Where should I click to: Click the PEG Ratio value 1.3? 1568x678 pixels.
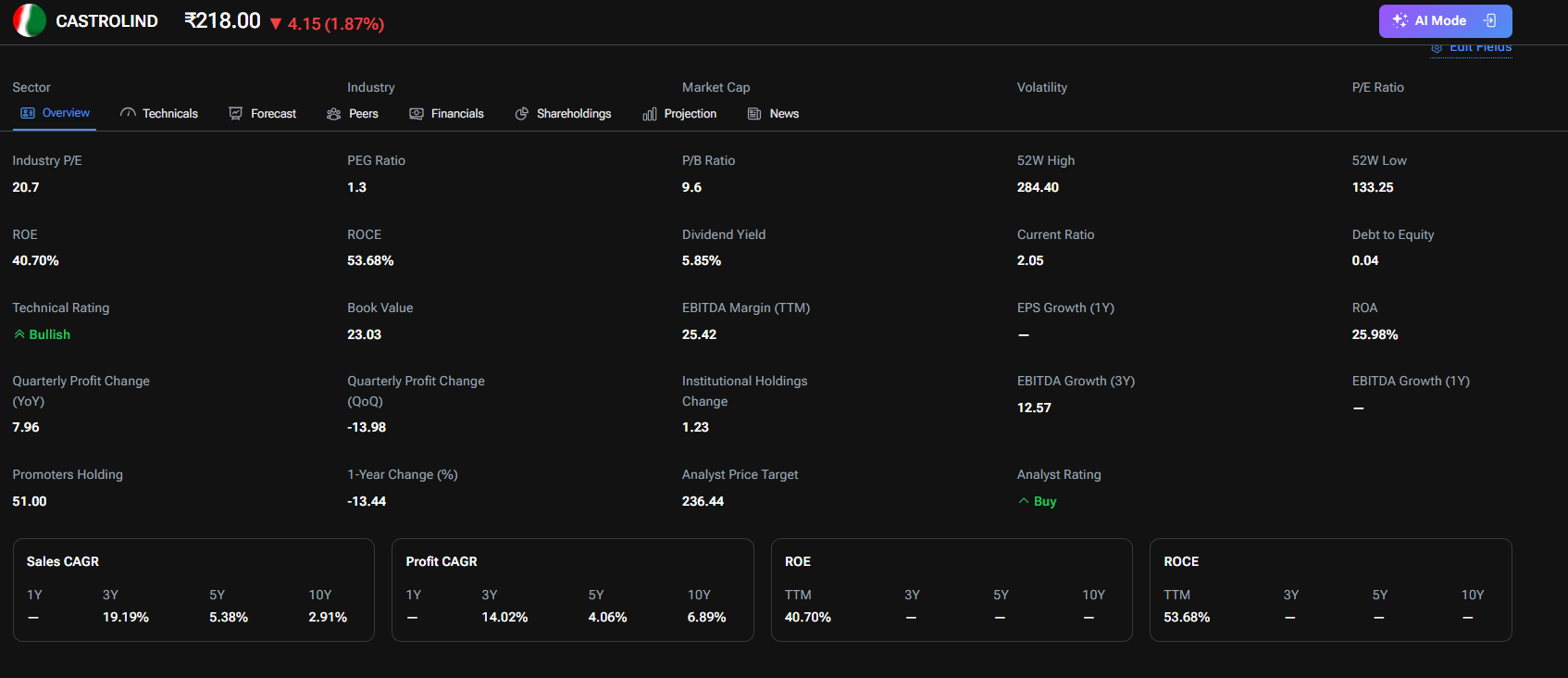click(356, 187)
